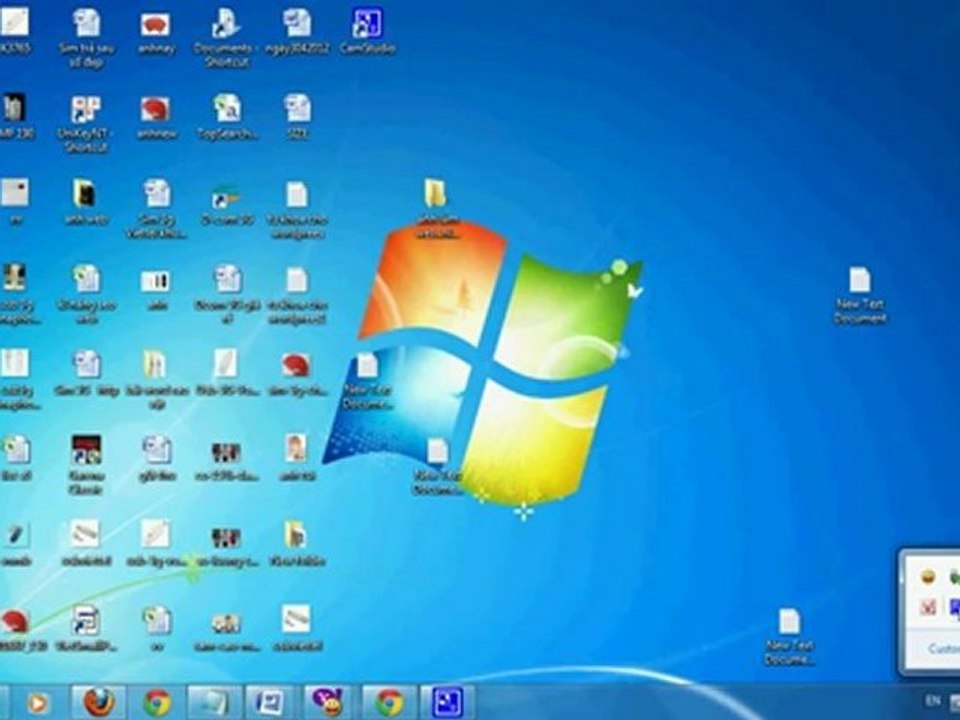Open the folder above the Windows logo
960x720 pixels.
click(436, 208)
